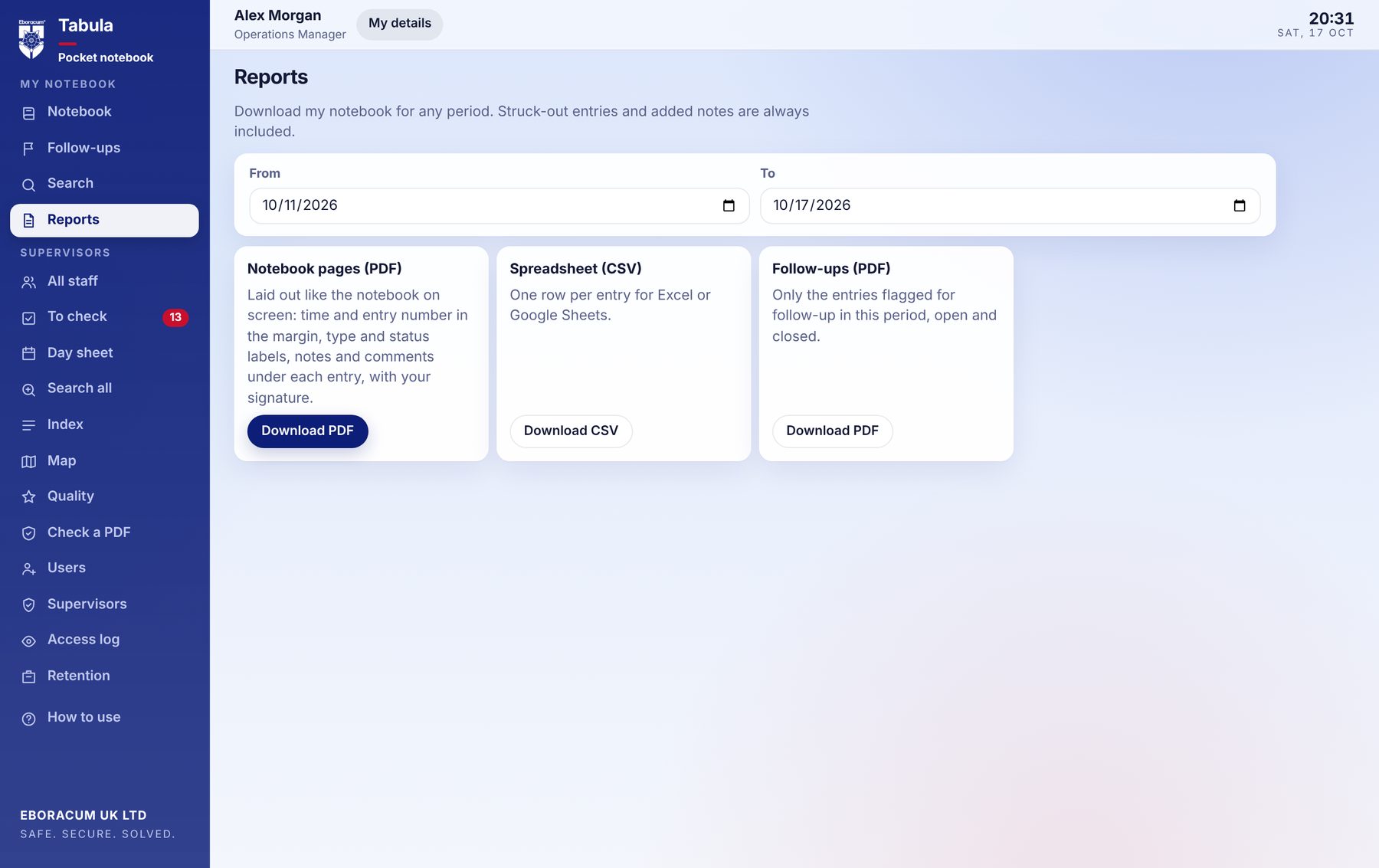Screen dimensions: 1379x868
Task: Open the Retention menu label
Action: pos(79,676)
